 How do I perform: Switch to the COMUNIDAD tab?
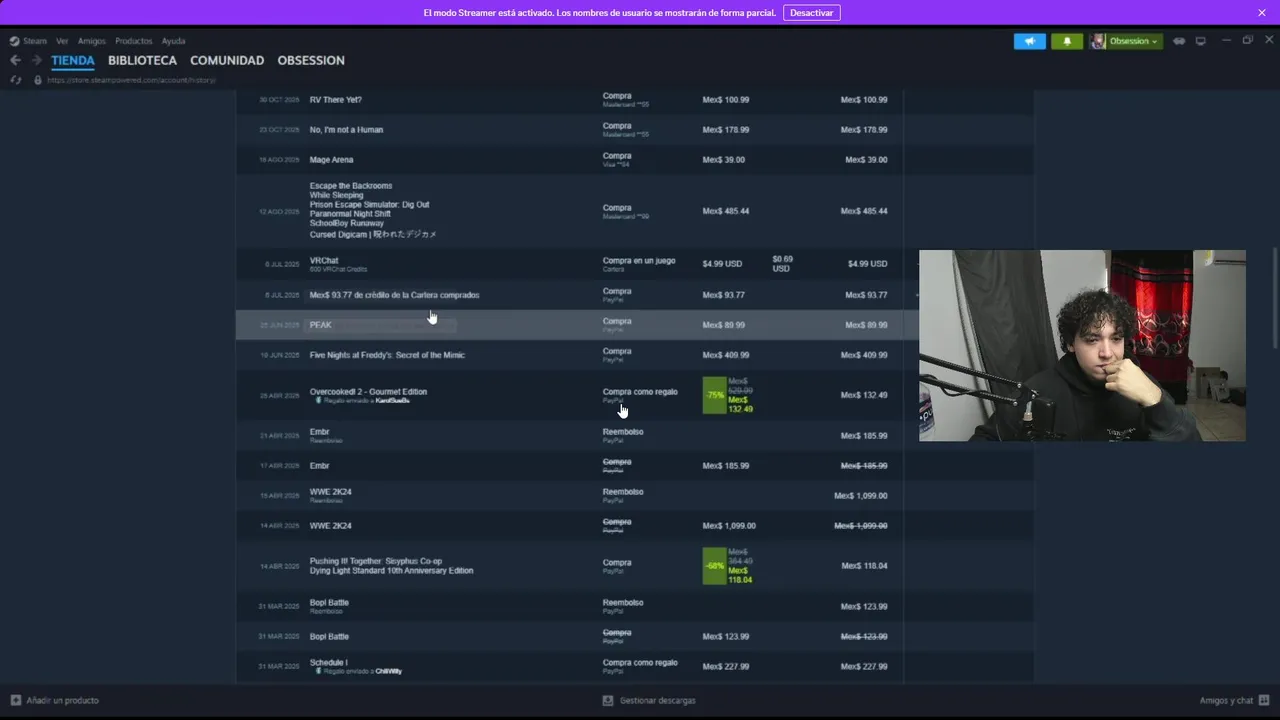click(227, 60)
